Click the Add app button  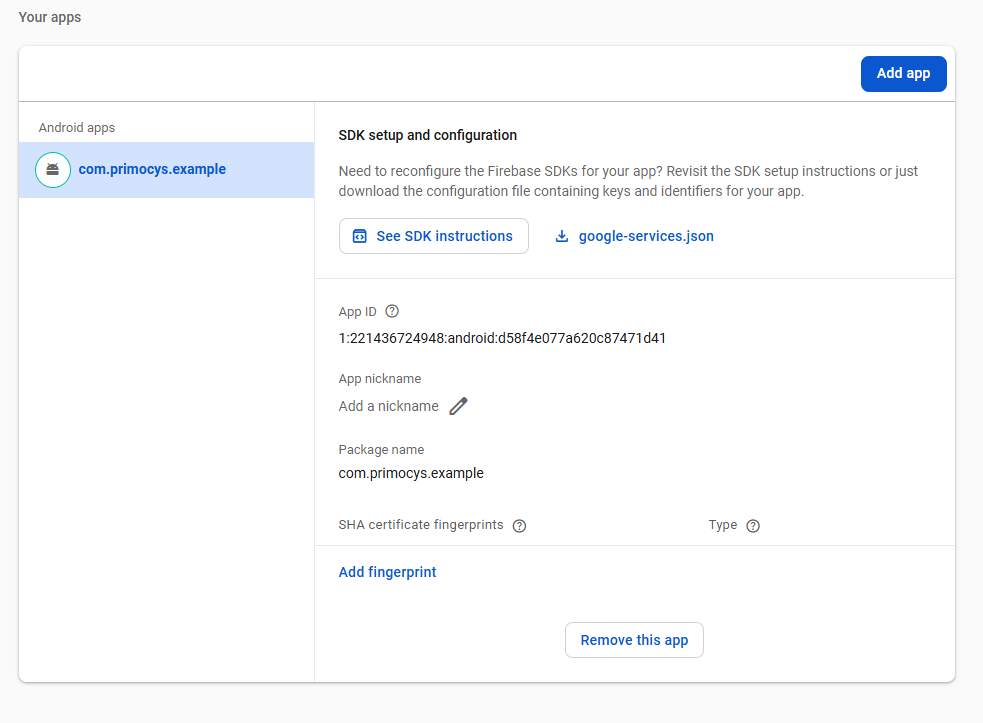click(903, 73)
